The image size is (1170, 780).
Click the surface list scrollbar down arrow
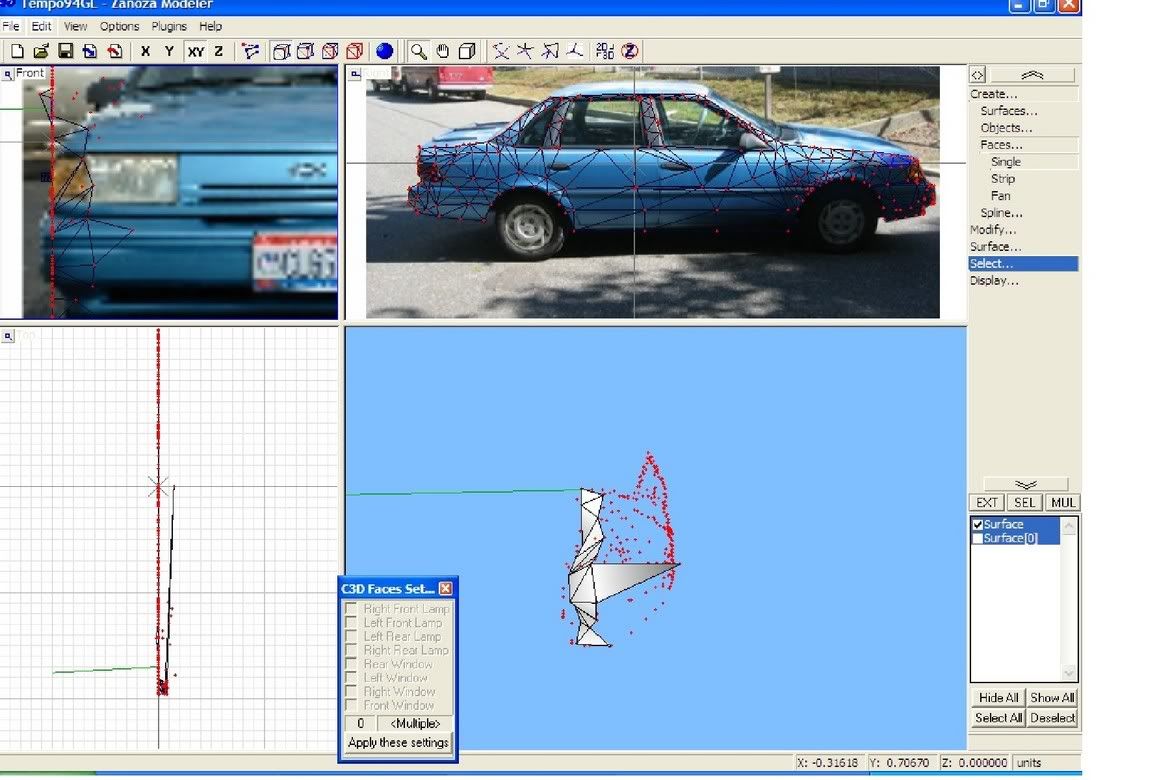(1070, 673)
